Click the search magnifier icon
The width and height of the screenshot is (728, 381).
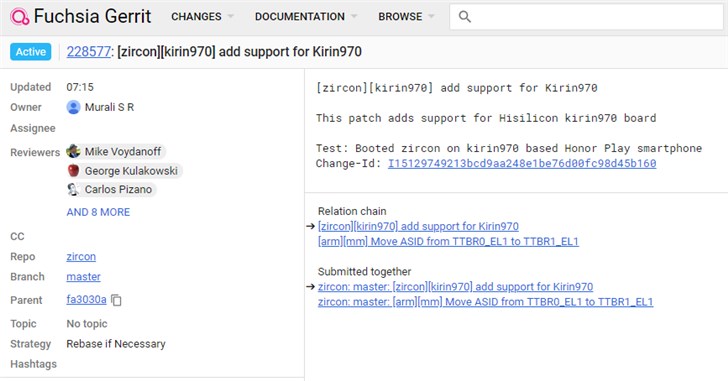pos(464,17)
